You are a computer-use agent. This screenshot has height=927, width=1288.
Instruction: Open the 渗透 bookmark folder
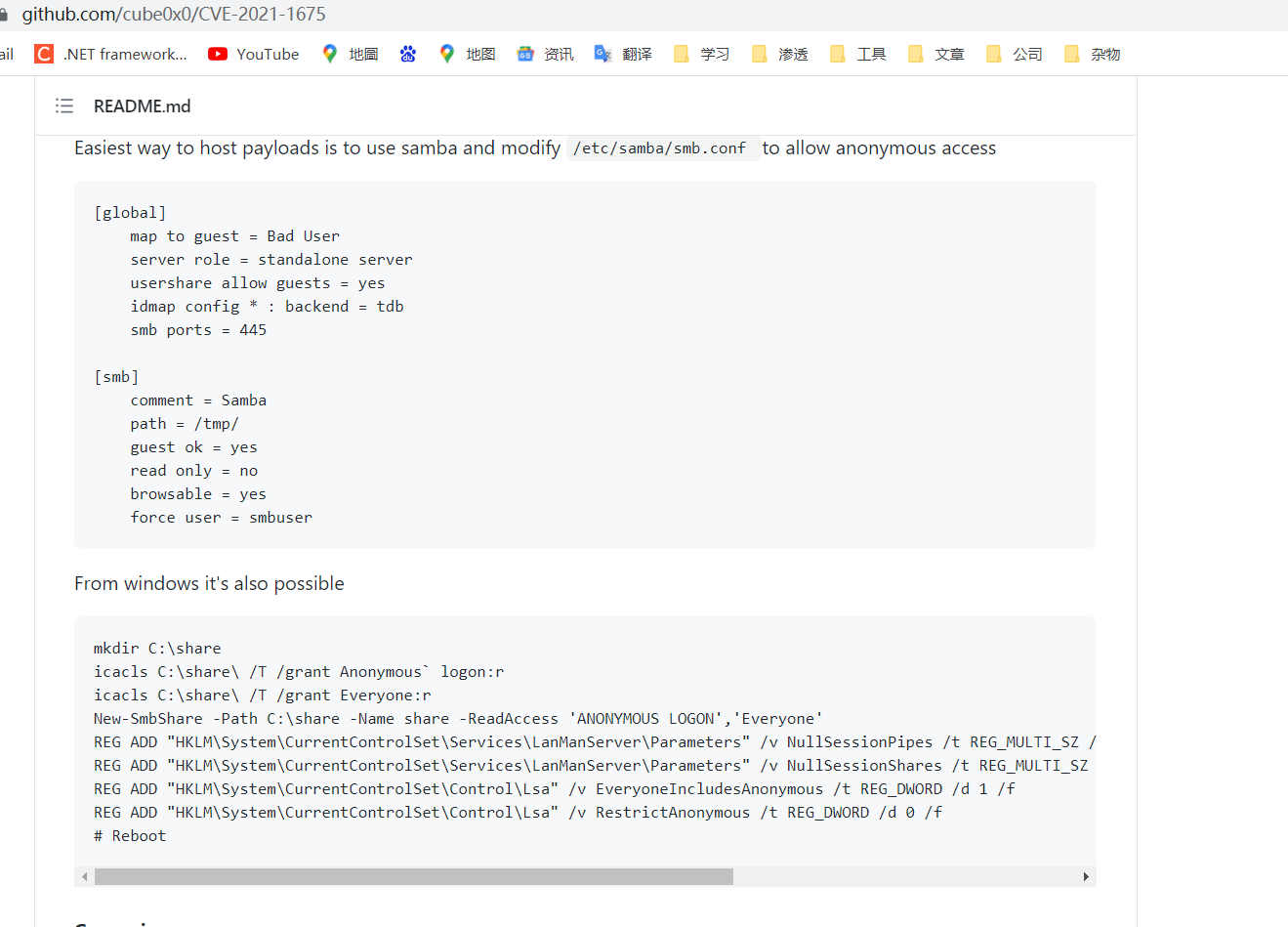point(779,54)
